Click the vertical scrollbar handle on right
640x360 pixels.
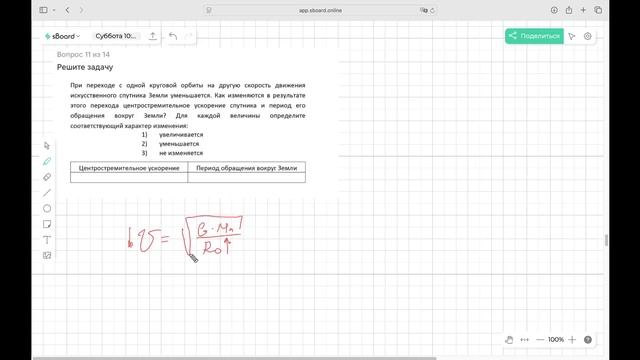[606, 240]
